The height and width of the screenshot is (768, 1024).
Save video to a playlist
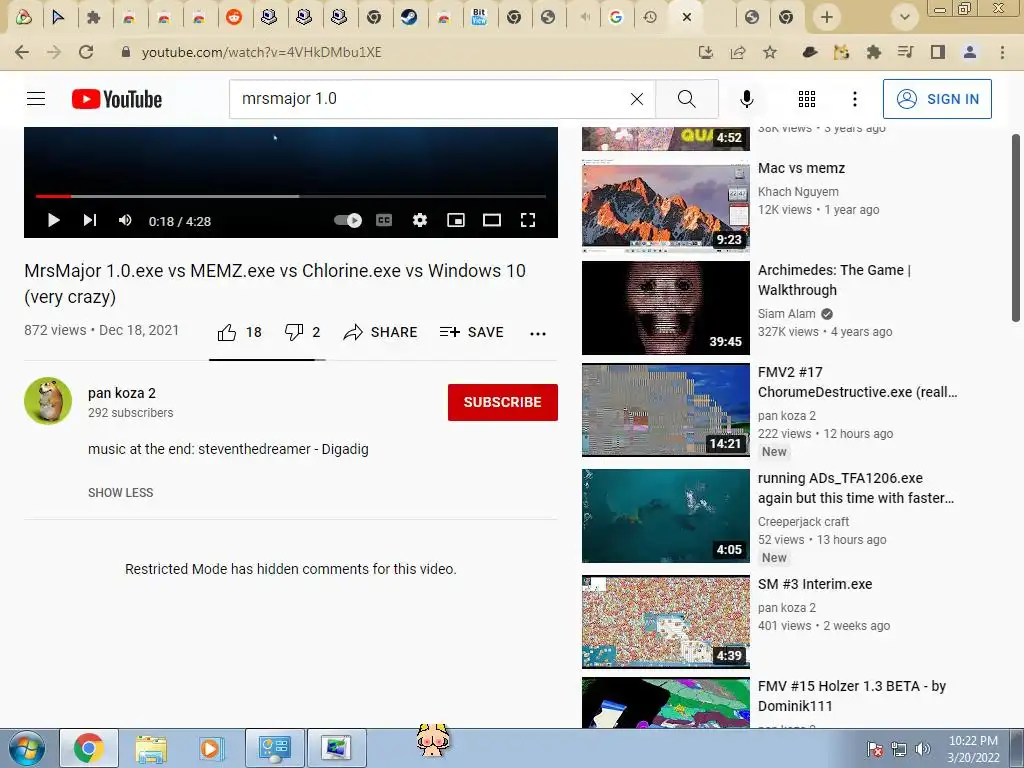[x=472, y=332]
